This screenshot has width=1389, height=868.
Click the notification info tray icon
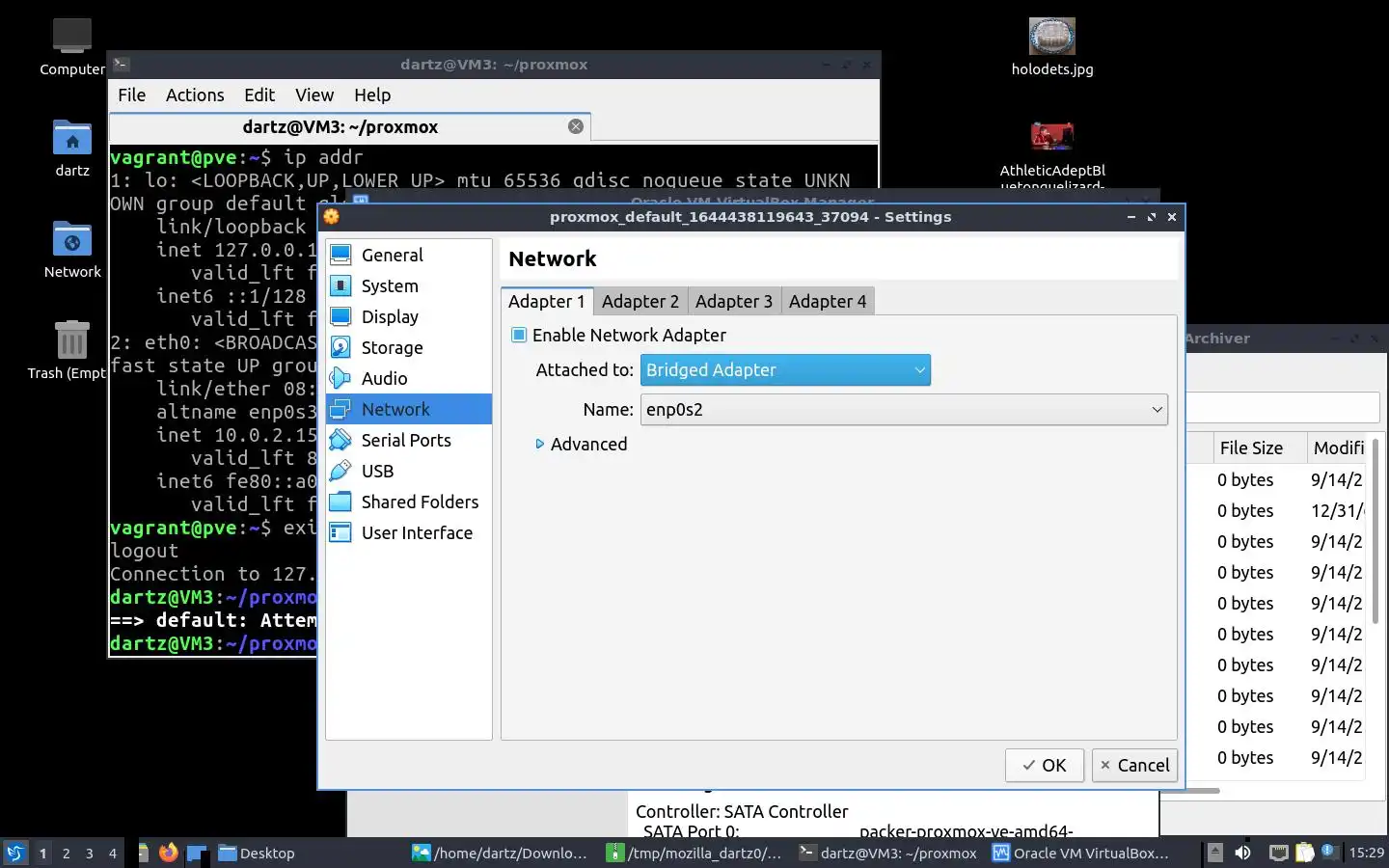coord(1329,852)
